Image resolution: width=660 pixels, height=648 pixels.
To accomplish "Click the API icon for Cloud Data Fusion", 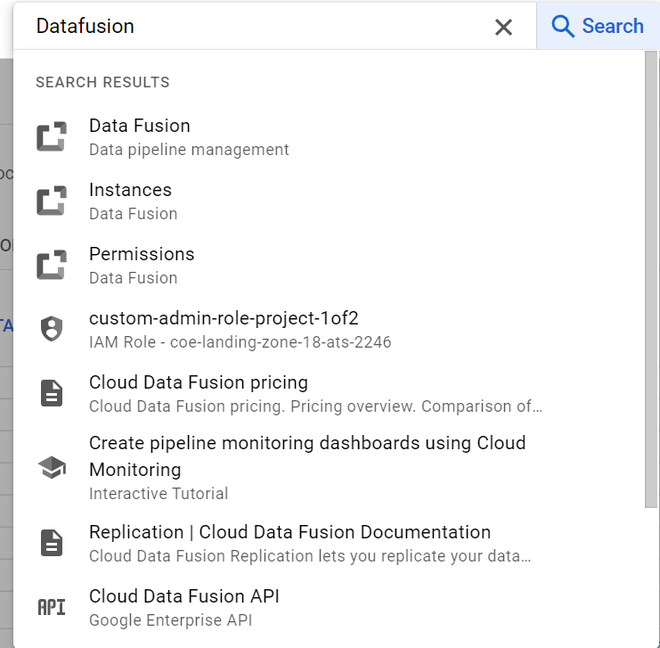I will [51, 607].
